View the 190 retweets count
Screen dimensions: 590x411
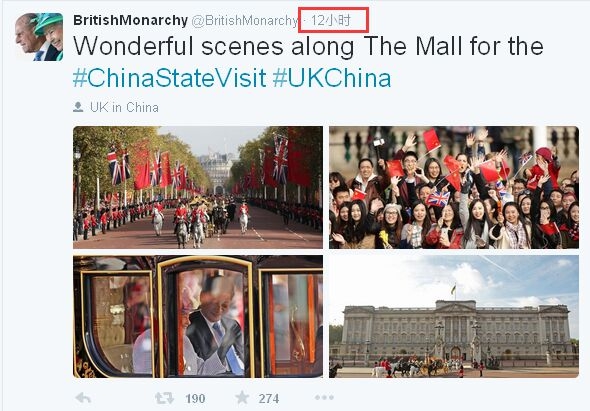[195, 398]
